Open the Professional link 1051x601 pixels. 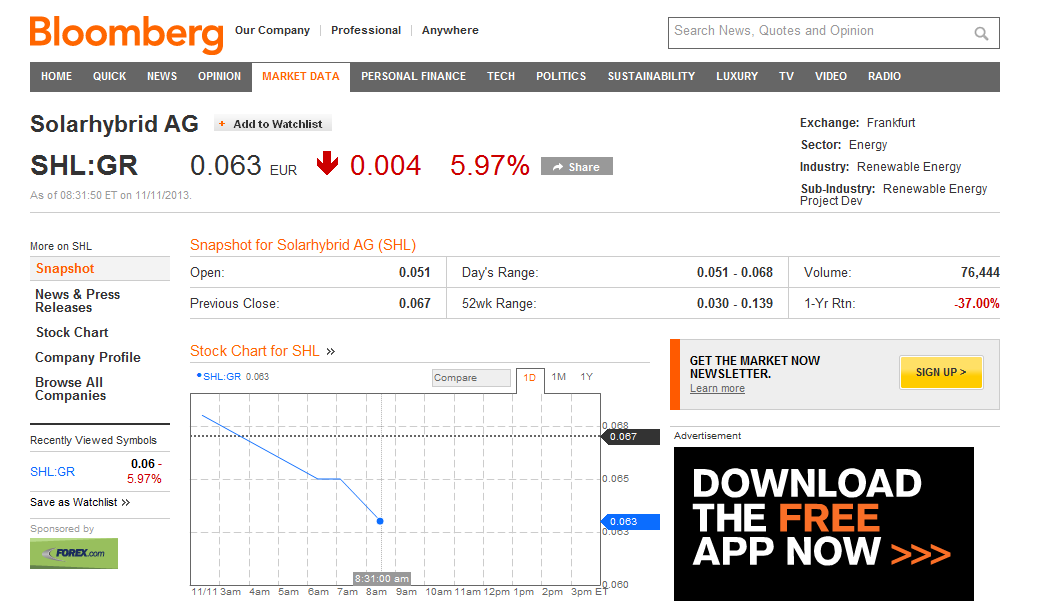[x=366, y=30]
